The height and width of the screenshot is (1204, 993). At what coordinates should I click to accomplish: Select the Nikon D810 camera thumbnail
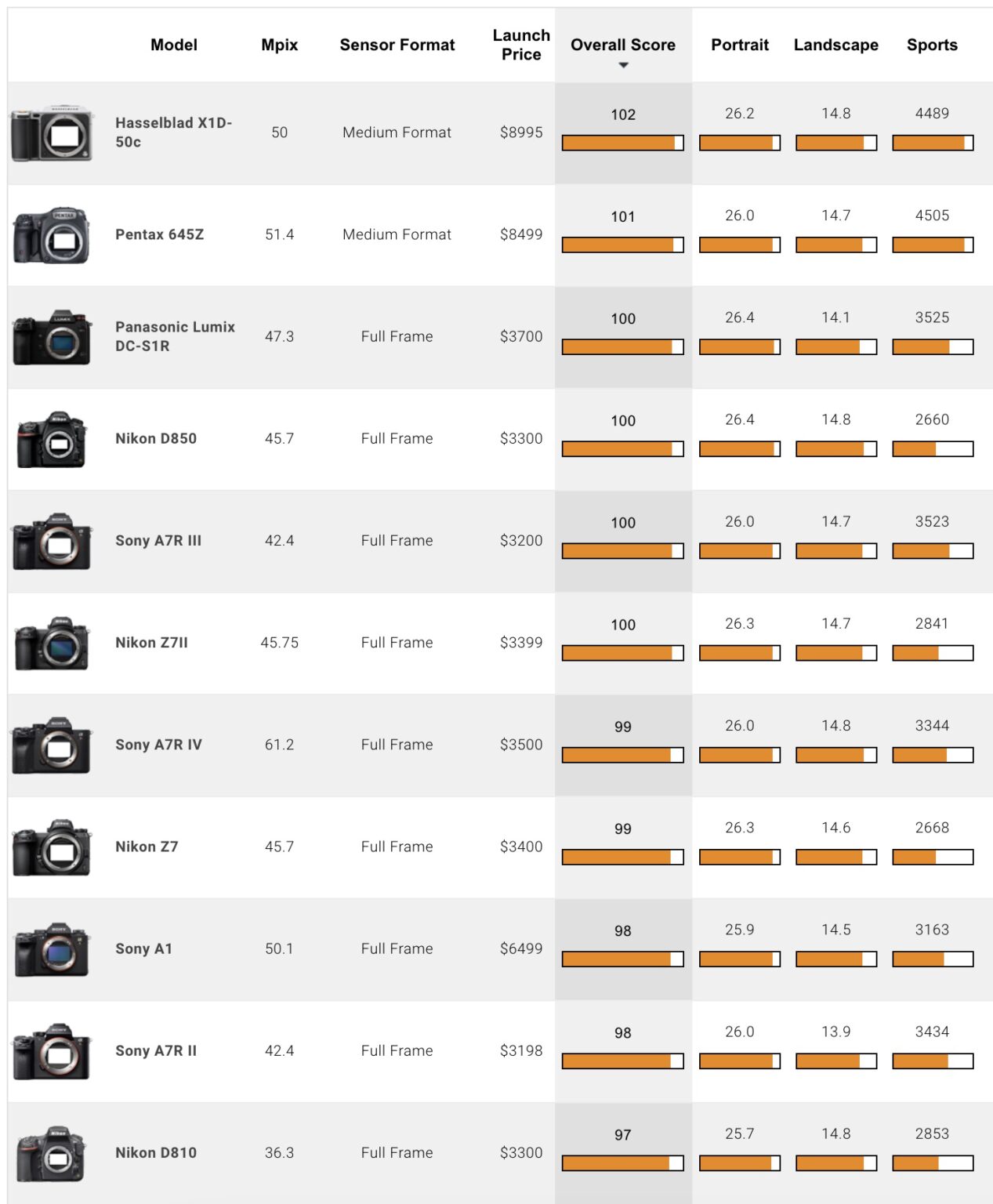pos(52,1154)
